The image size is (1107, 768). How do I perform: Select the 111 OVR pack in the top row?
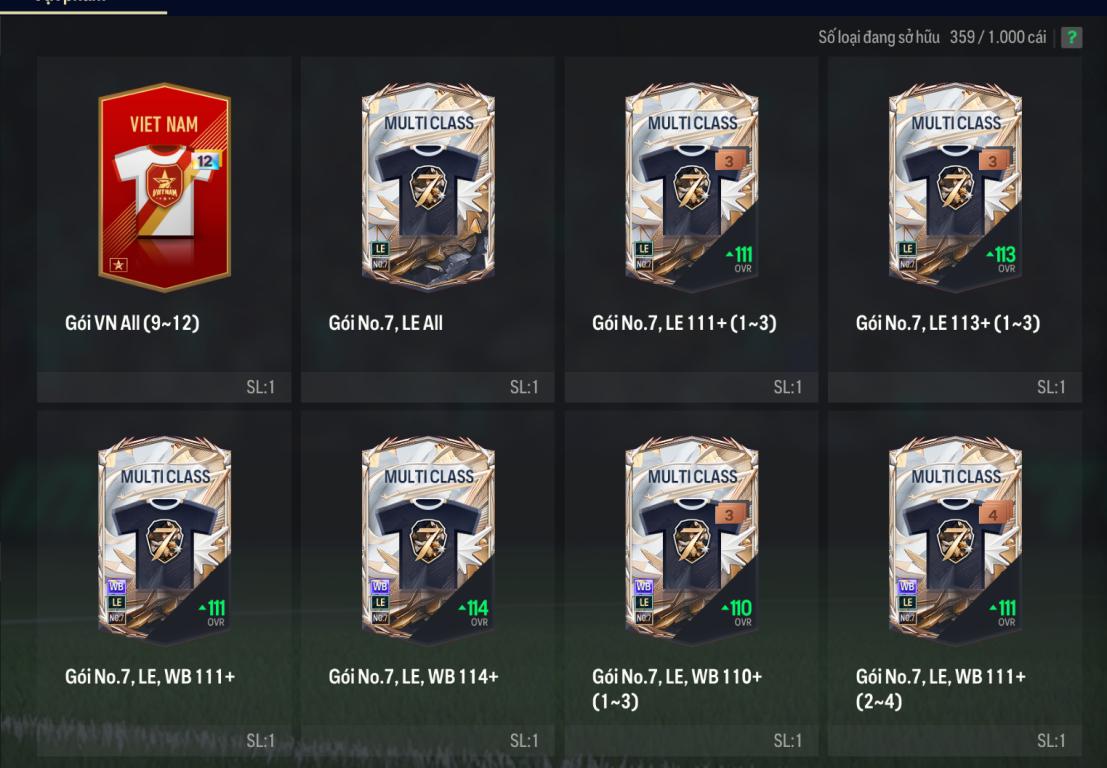(x=692, y=188)
